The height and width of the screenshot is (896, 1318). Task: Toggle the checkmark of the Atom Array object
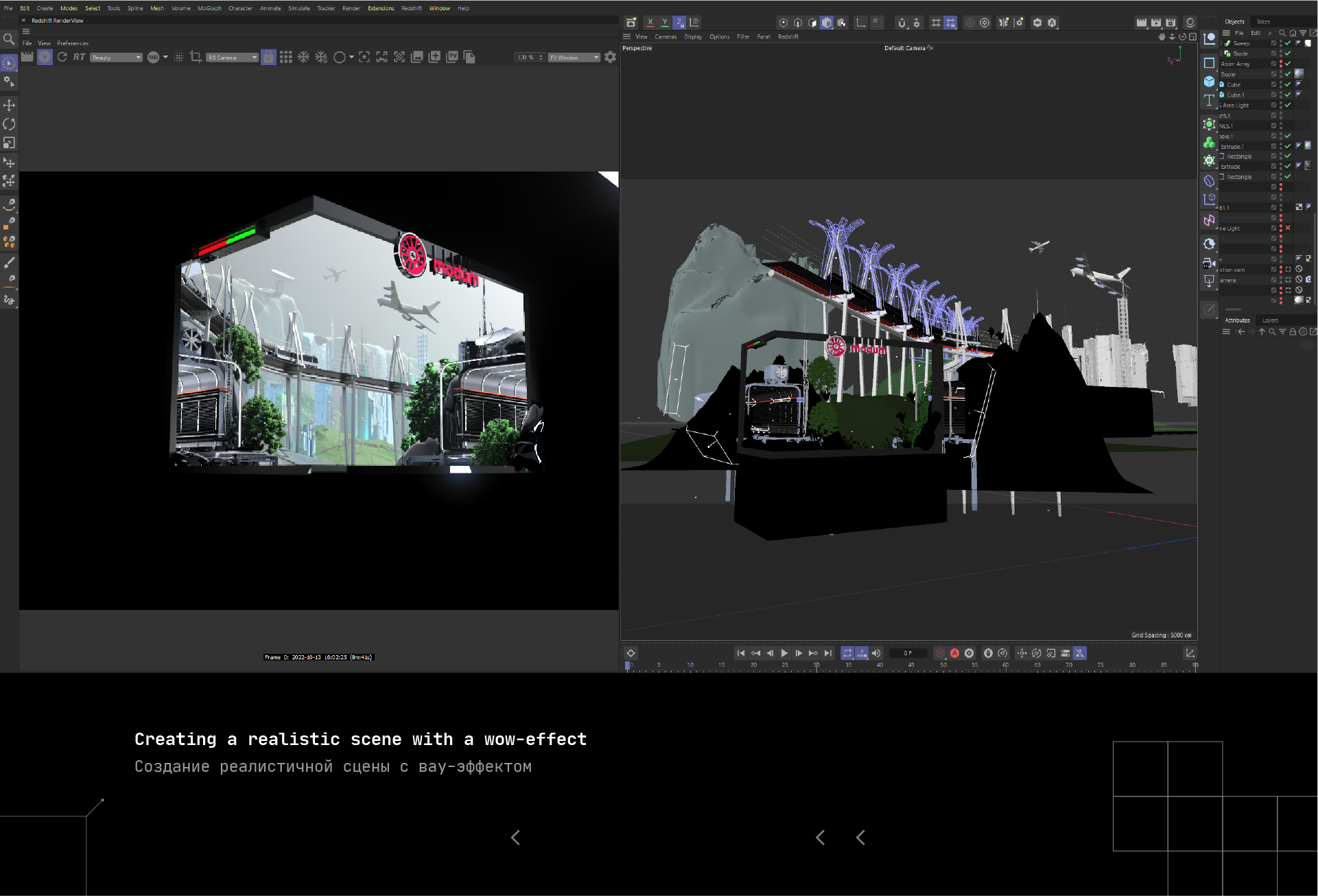tap(1288, 64)
